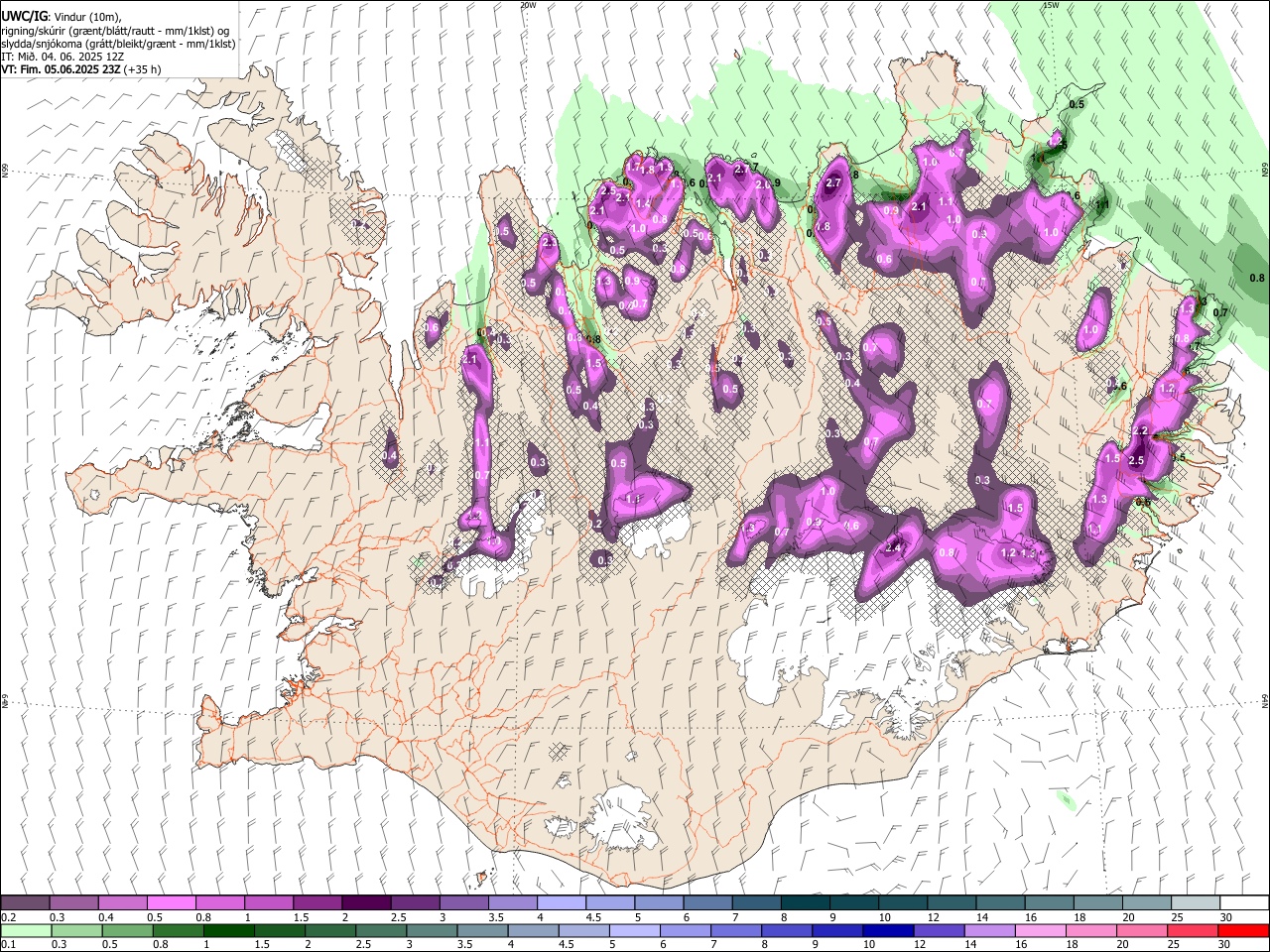Click the '20W' longitude label
Screen dimensions: 1270x952
(x=528, y=5)
